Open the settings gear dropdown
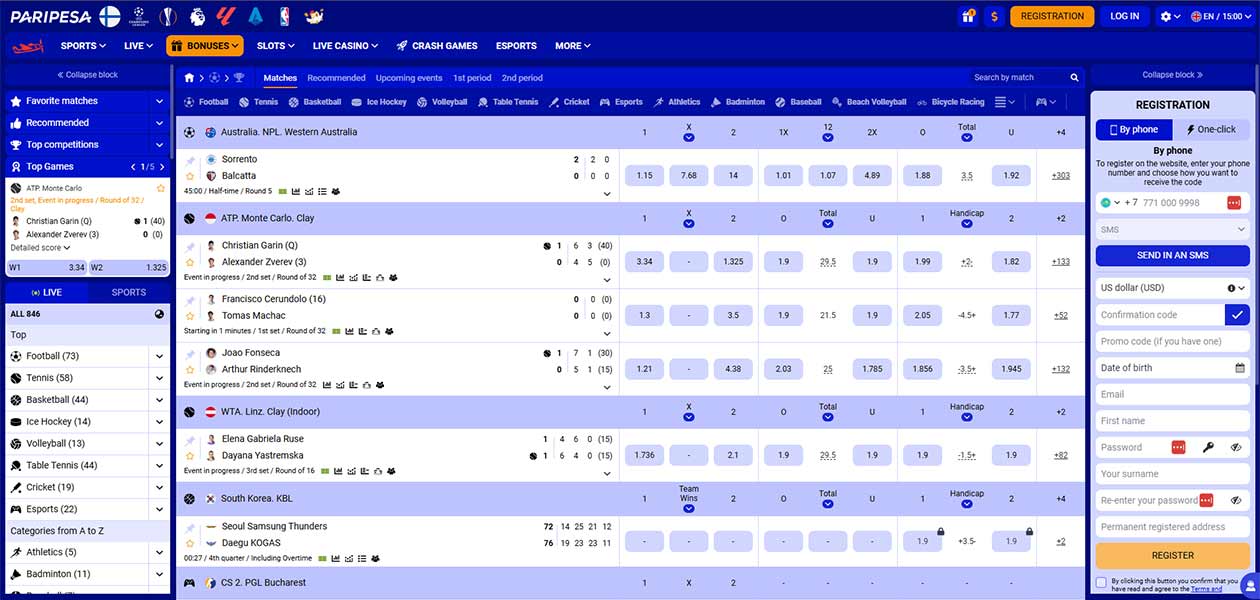 point(1169,16)
